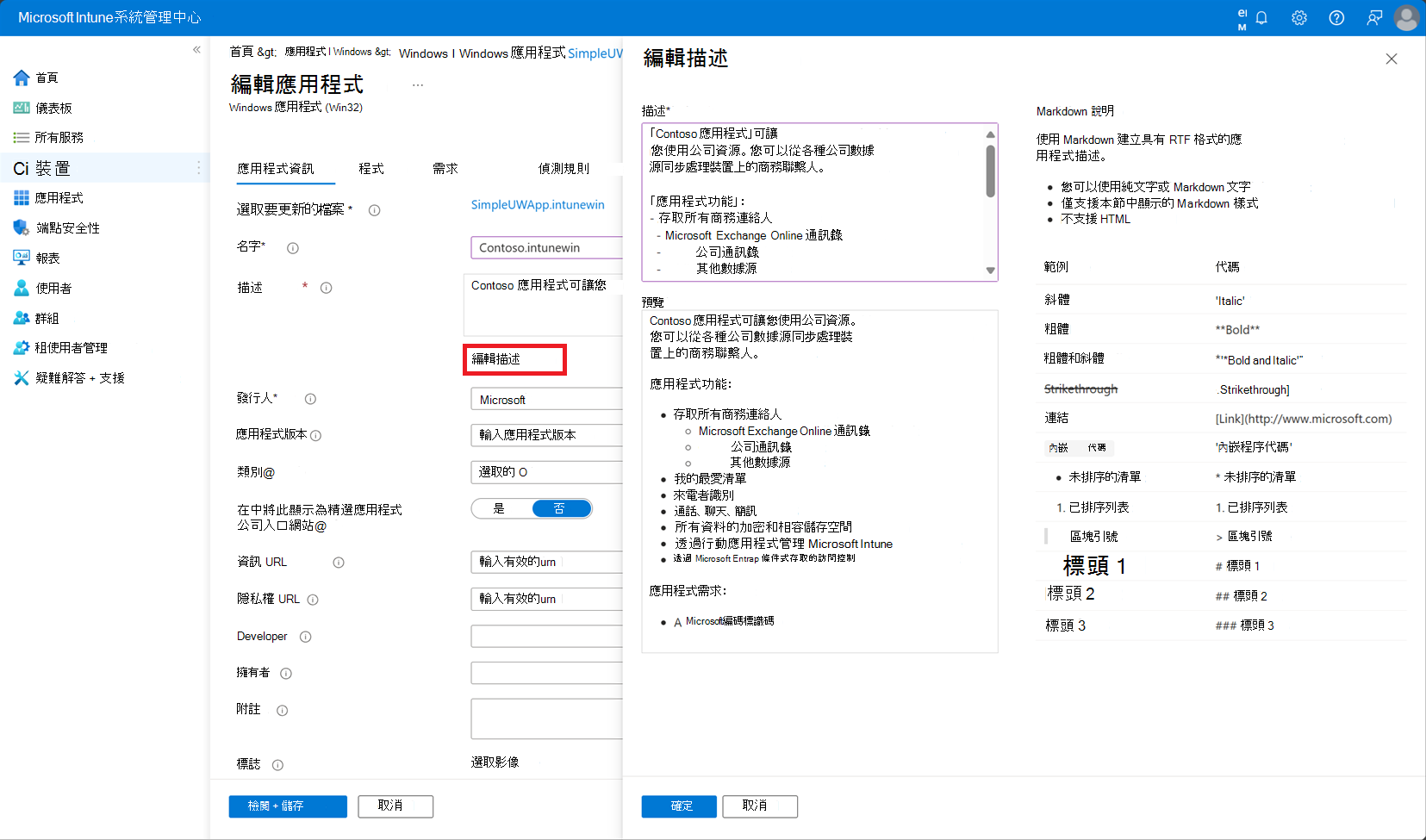The height and width of the screenshot is (840, 1426).
Task: Click info icon next to 描述 label
Action: click(x=326, y=288)
